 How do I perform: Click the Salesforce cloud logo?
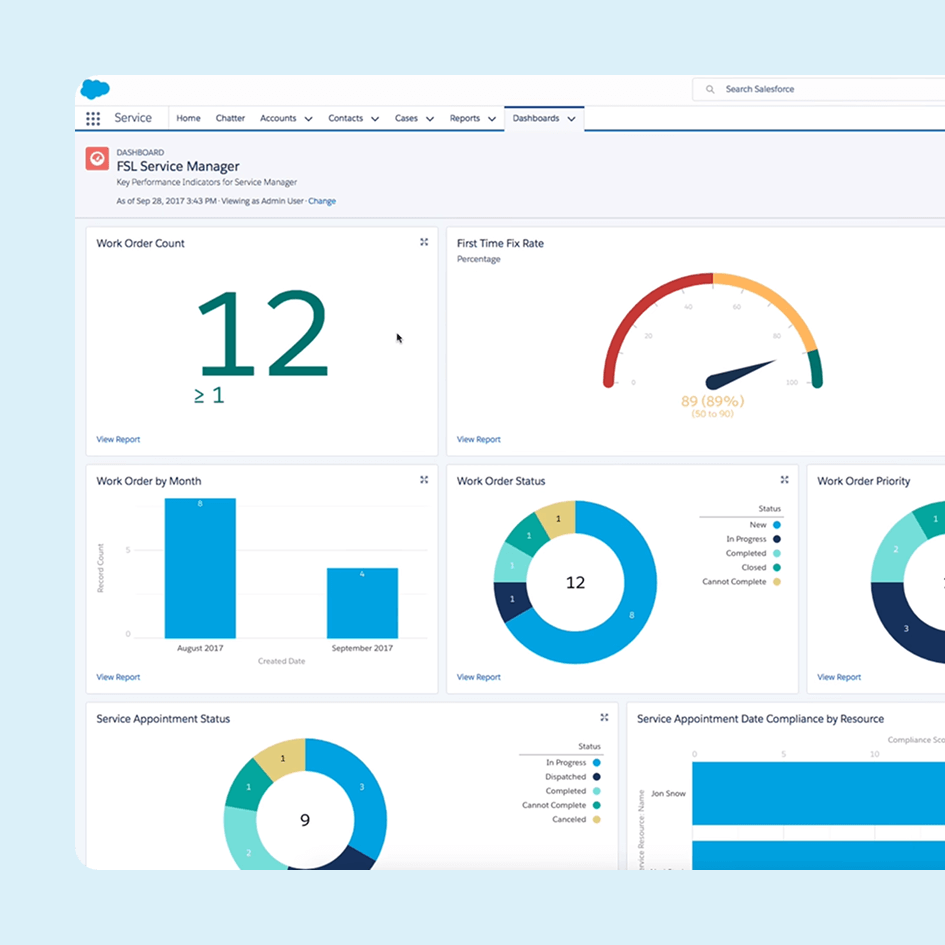click(95, 89)
